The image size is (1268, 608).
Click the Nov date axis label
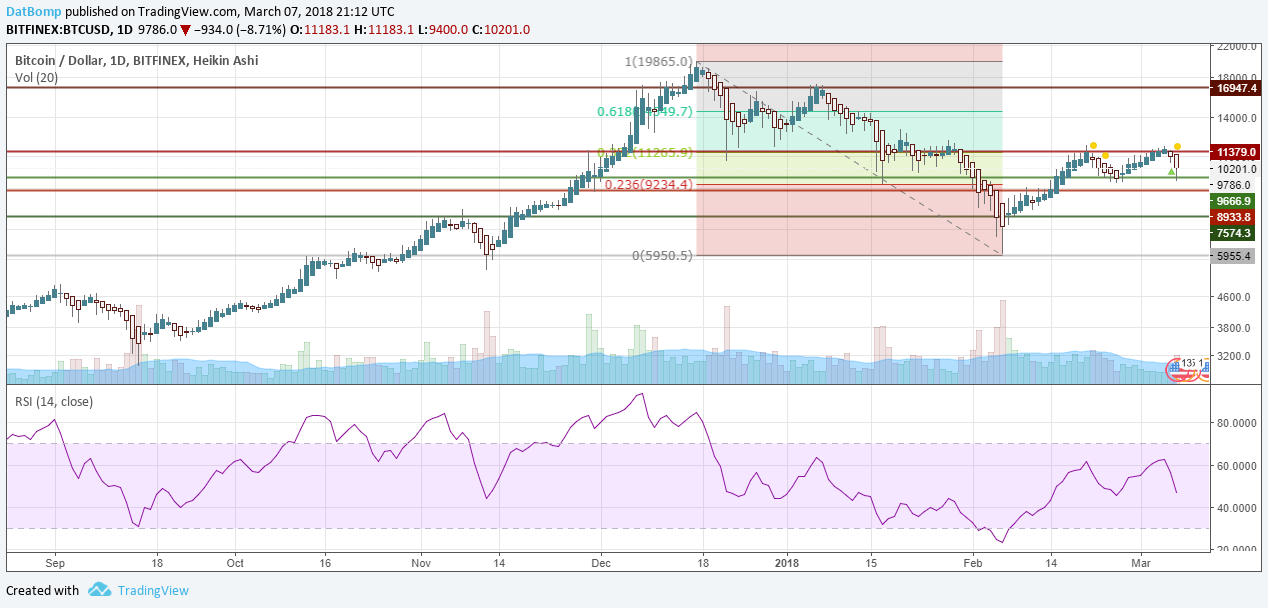pyautogui.click(x=421, y=564)
